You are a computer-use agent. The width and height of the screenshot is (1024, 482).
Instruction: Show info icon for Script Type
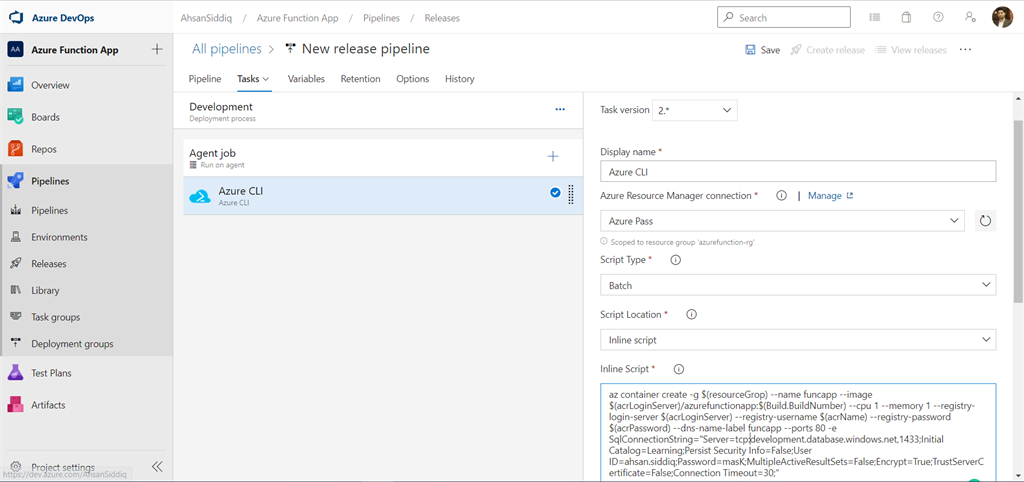pyautogui.click(x=676, y=259)
